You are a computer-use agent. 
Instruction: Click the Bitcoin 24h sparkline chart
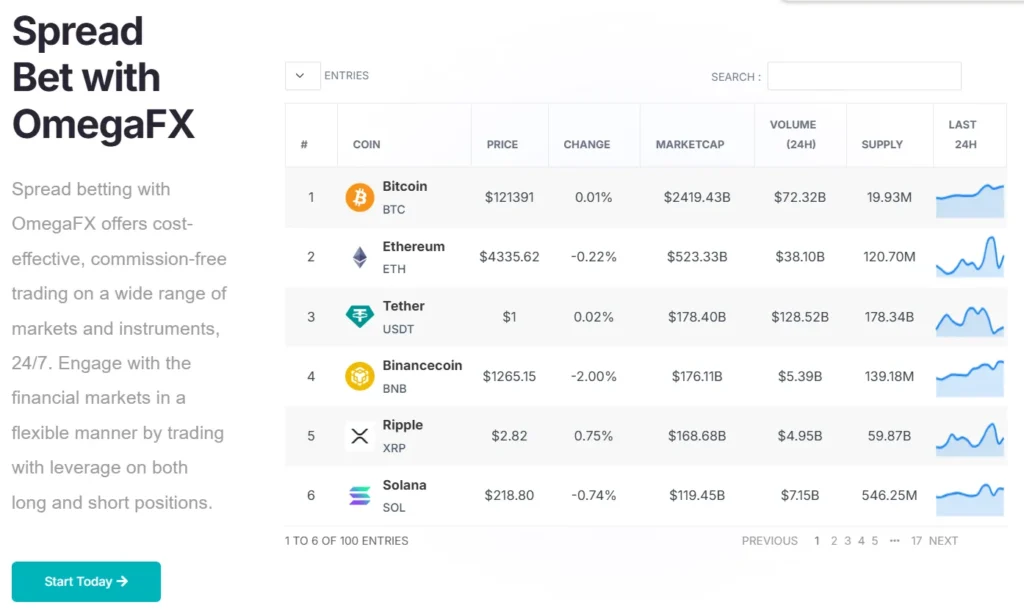click(969, 200)
